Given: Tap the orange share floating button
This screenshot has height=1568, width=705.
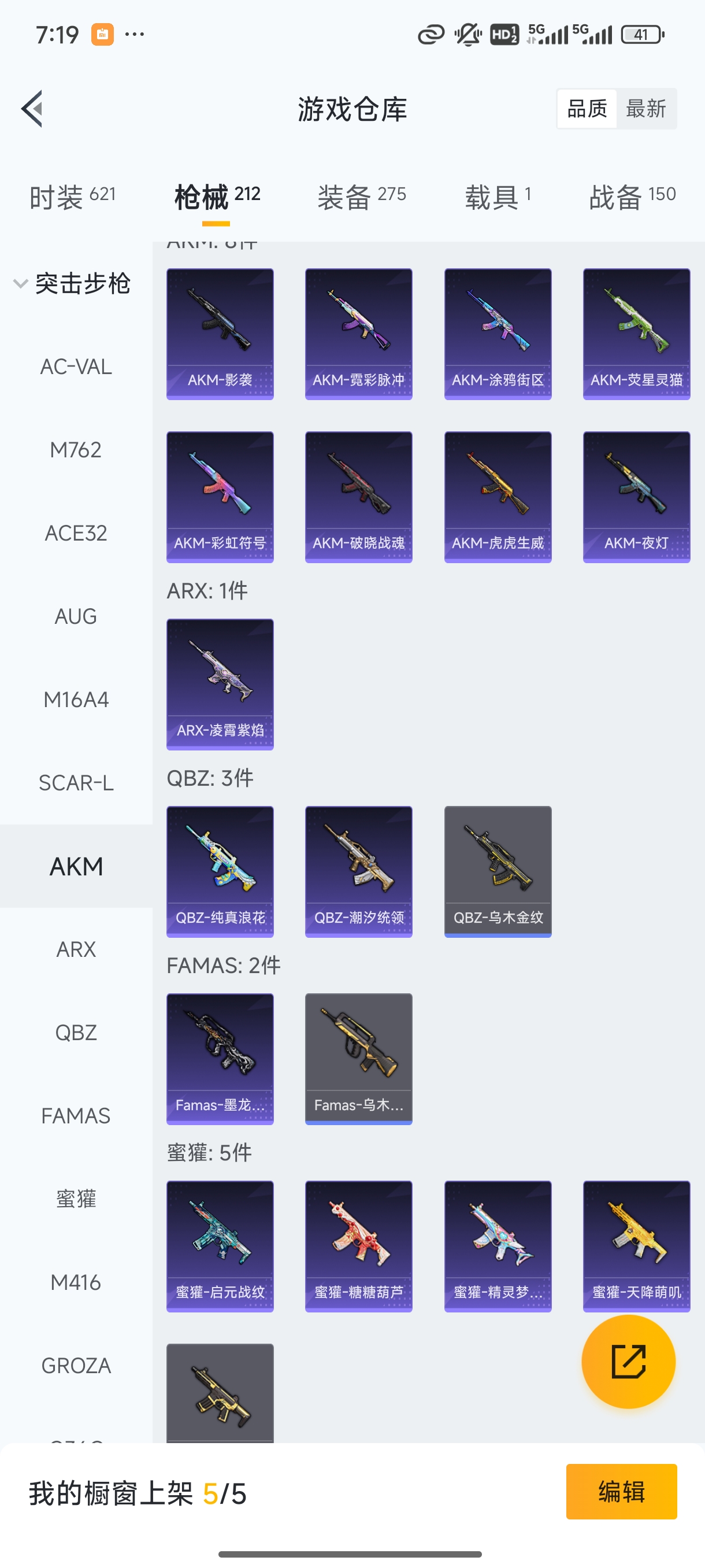Looking at the screenshot, I should (628, 1362).
